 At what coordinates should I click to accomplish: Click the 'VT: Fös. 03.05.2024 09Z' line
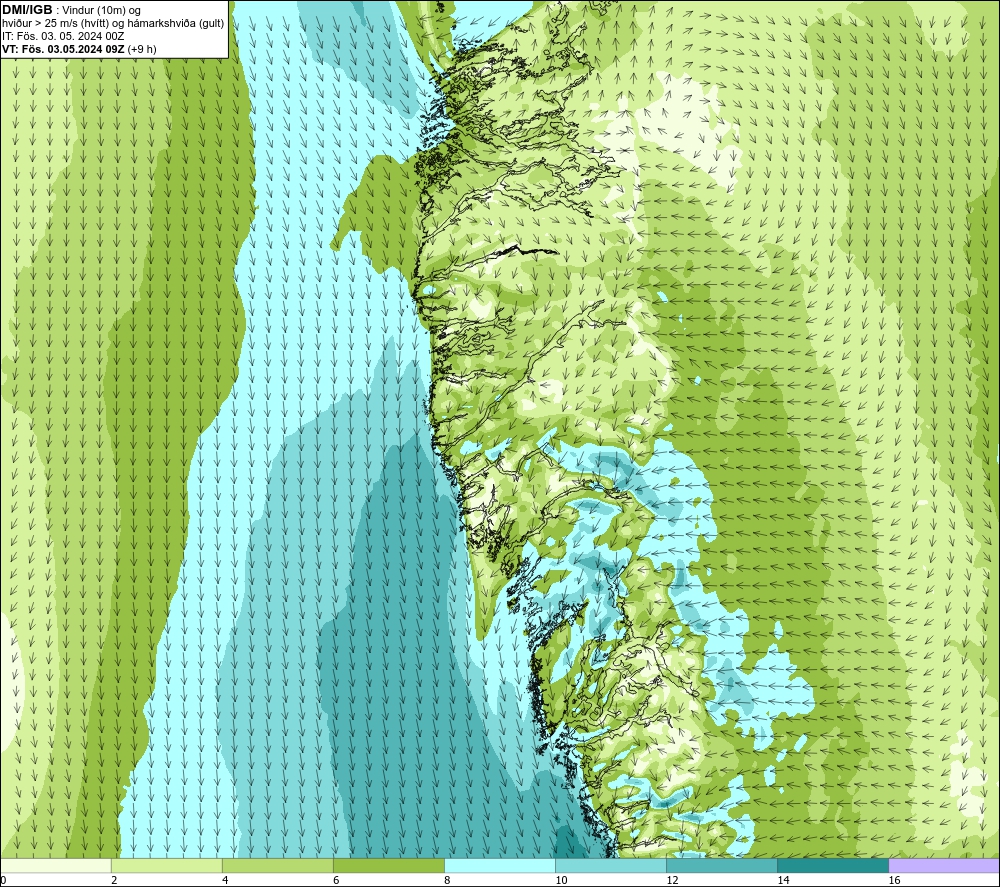click(63, 48)
